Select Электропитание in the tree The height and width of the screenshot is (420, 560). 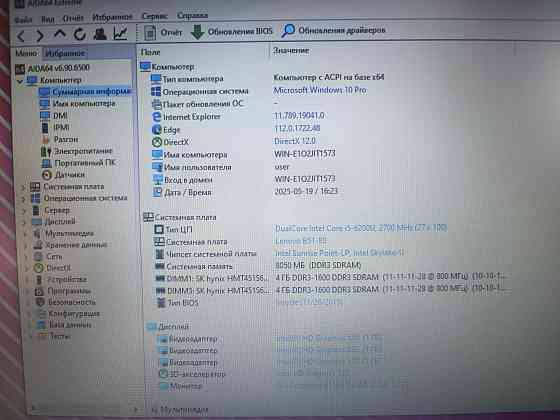pyautogui.click(x=76, y=151)
